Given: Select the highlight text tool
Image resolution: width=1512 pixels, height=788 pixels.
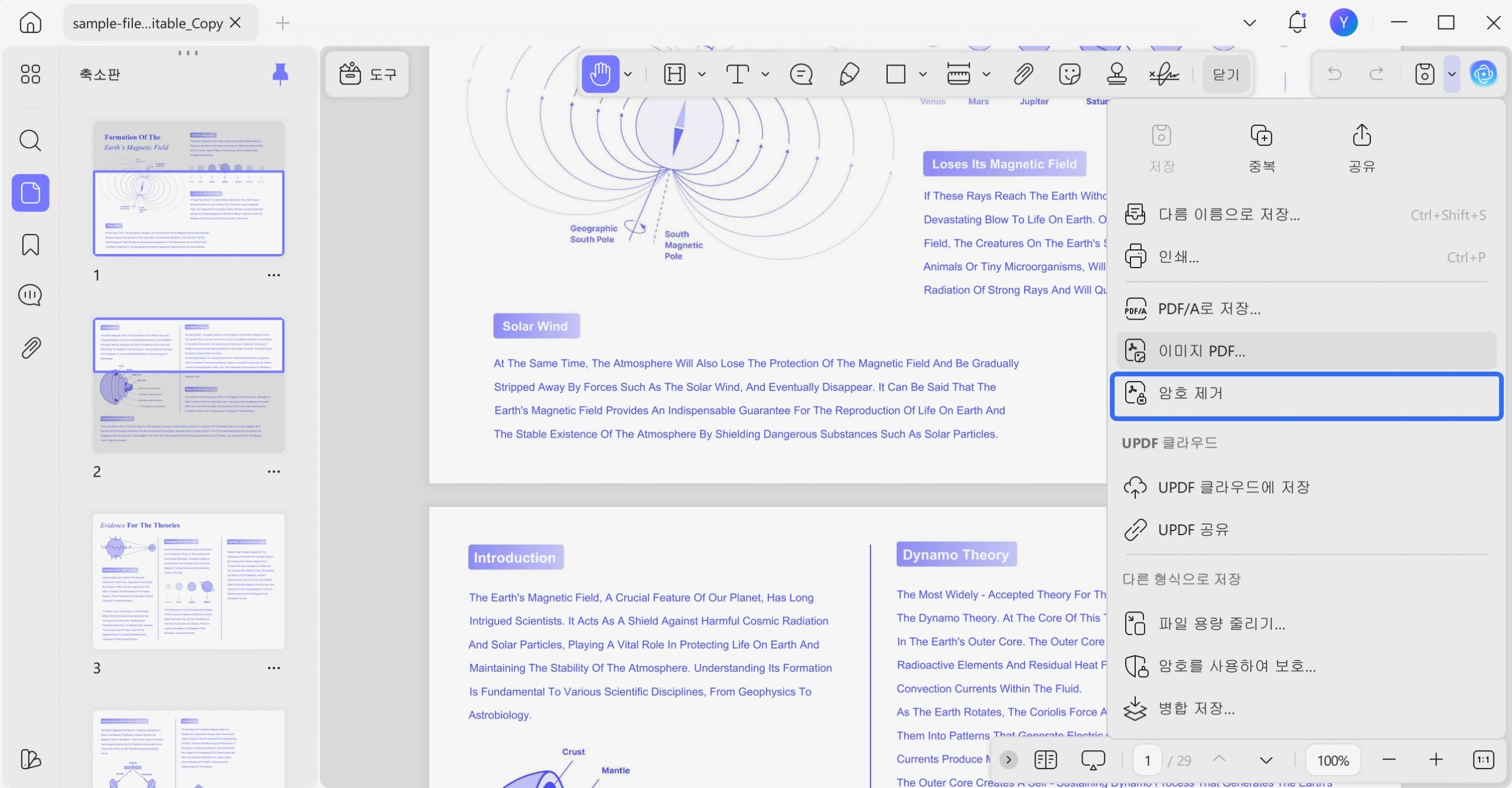Looking at the screenshot, I should click(x=674, y=74).
